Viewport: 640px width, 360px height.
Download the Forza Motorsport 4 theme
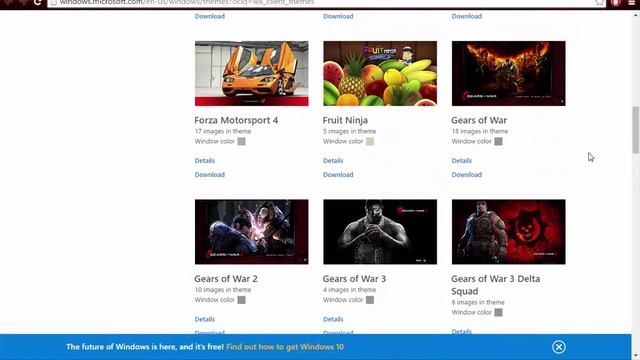210,175
